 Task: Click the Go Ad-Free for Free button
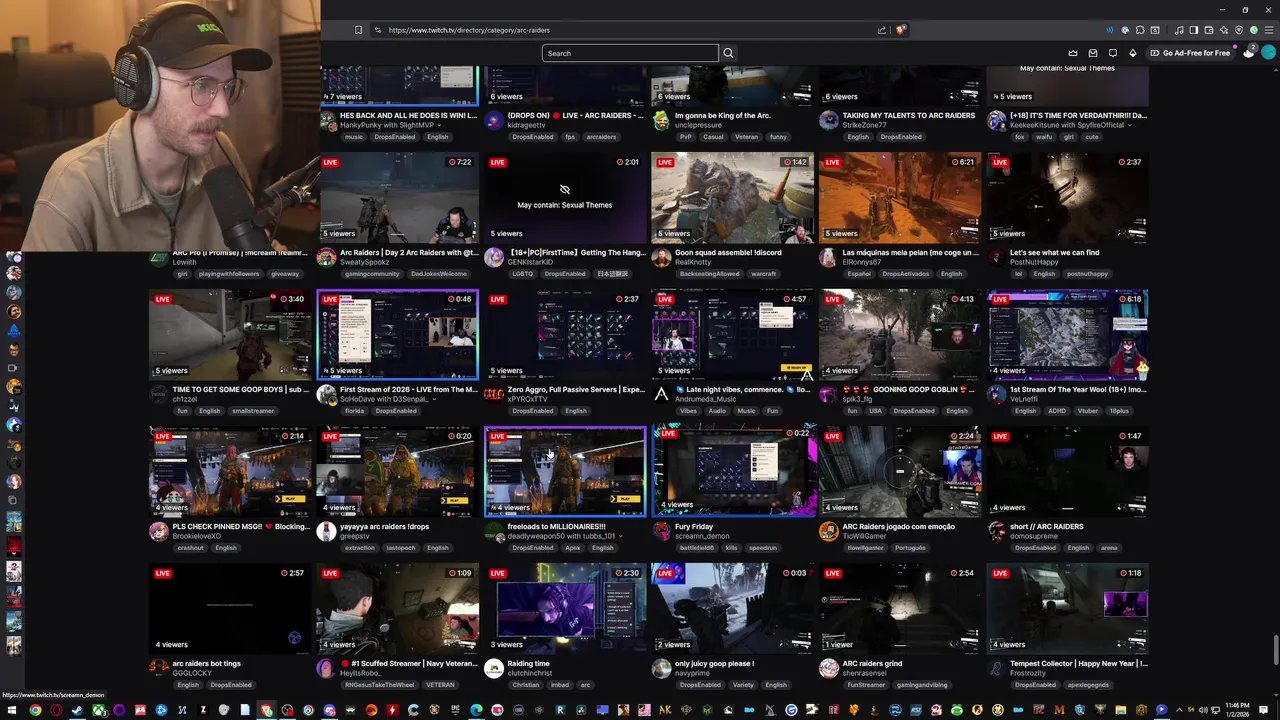[1190, 53]
